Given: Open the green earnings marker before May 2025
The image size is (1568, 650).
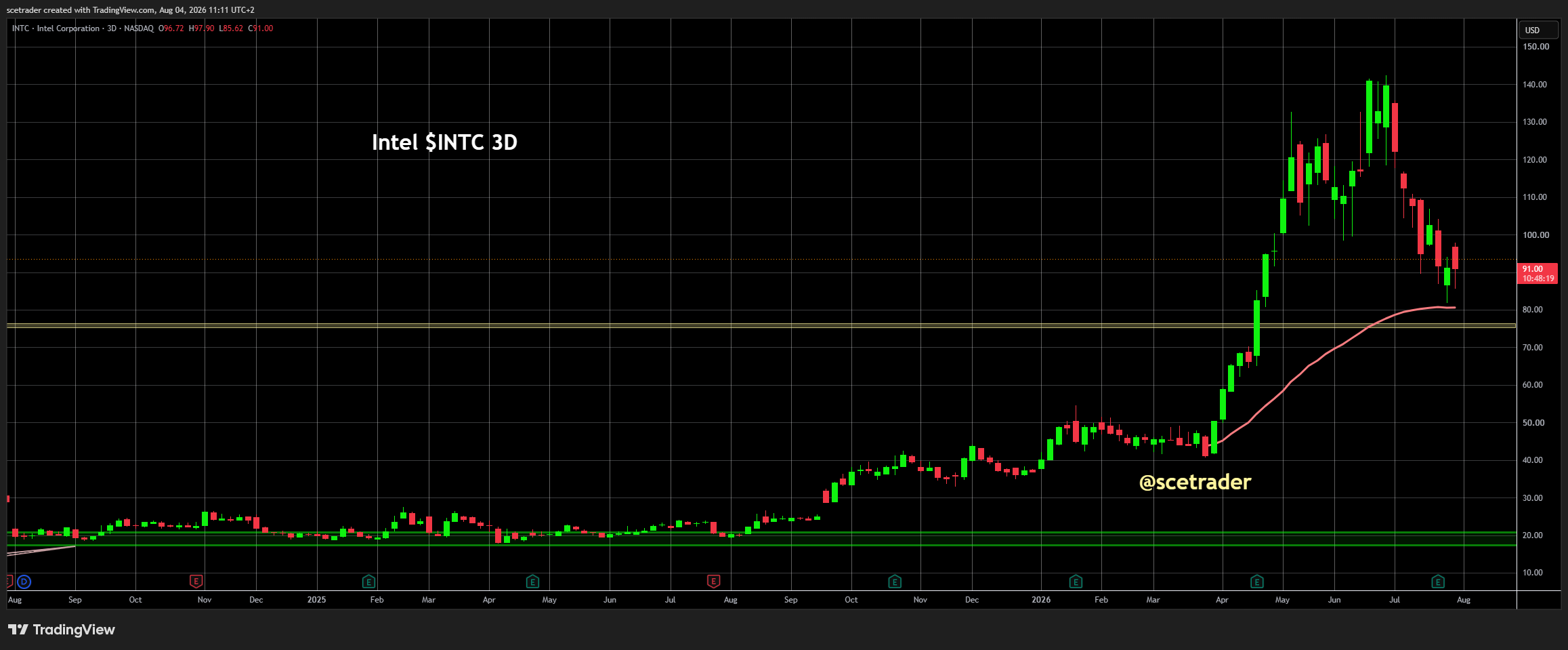Looking at the screenshot, I should (532, 582).
